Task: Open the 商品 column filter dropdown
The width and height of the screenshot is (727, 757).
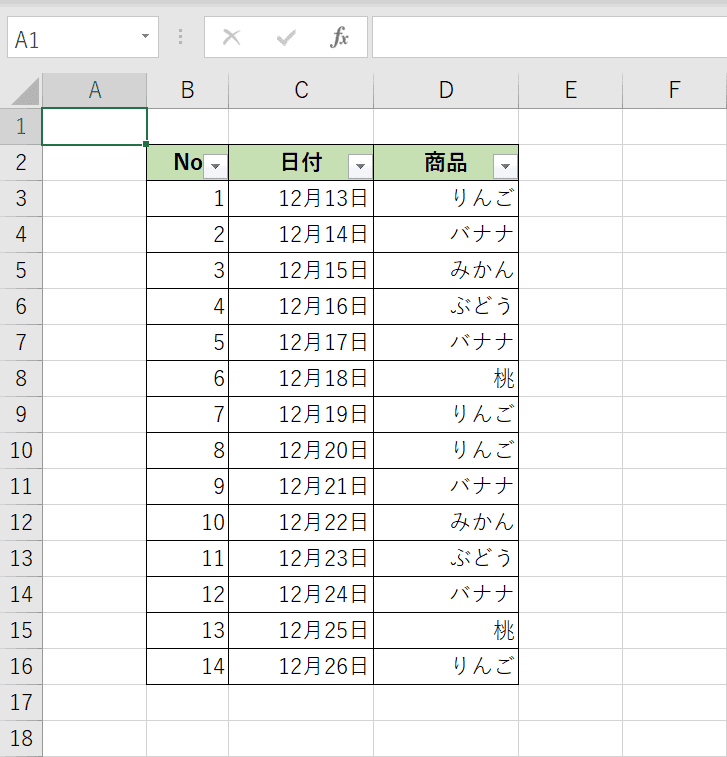Action: click(x=505, y=166)
